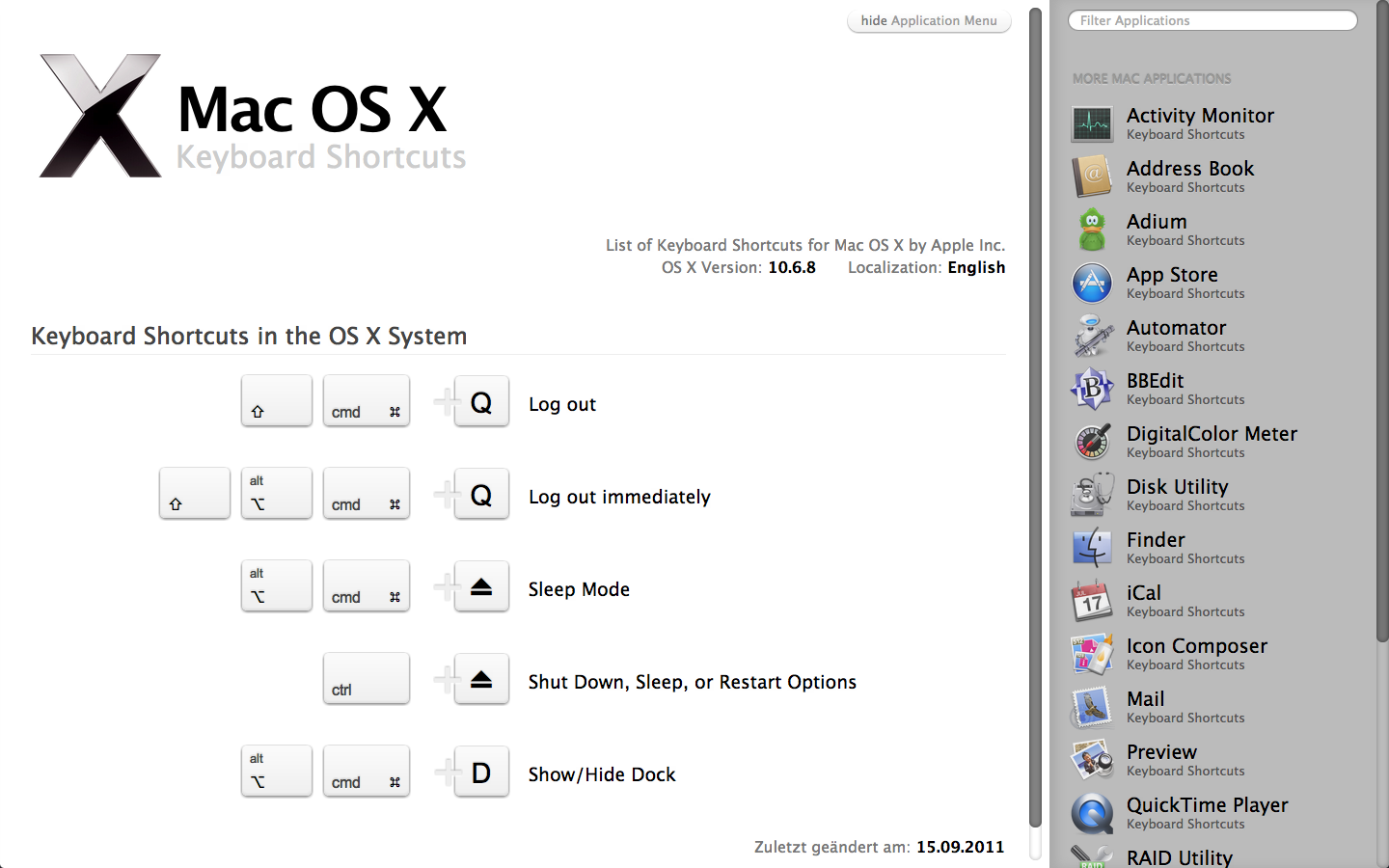Open the App Store shortcuts entry
The width and height of the screenshot is (1389, 868).
tap(1185, 283)
